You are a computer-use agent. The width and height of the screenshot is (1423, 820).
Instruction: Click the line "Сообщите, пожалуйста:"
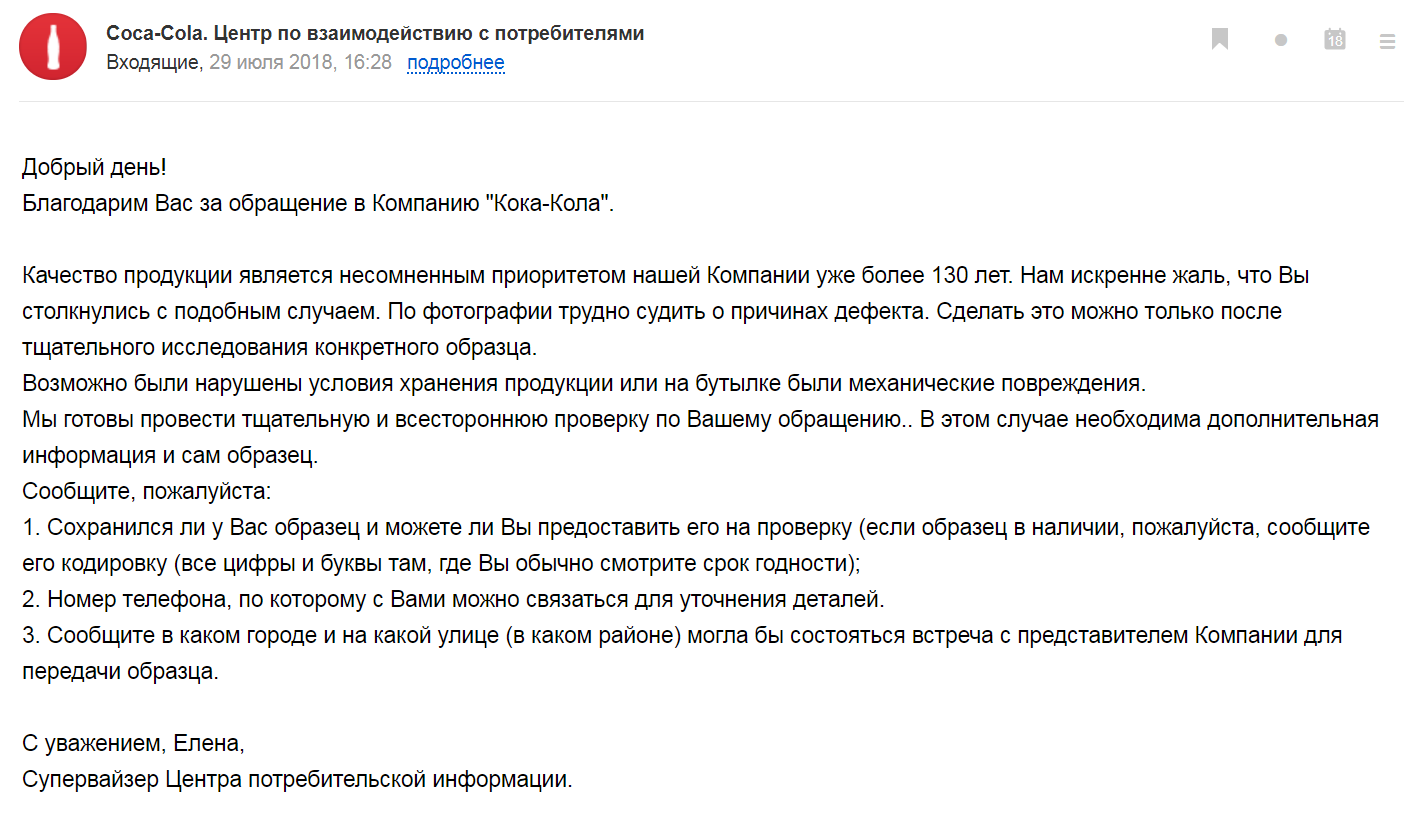(x=147, y=491)
